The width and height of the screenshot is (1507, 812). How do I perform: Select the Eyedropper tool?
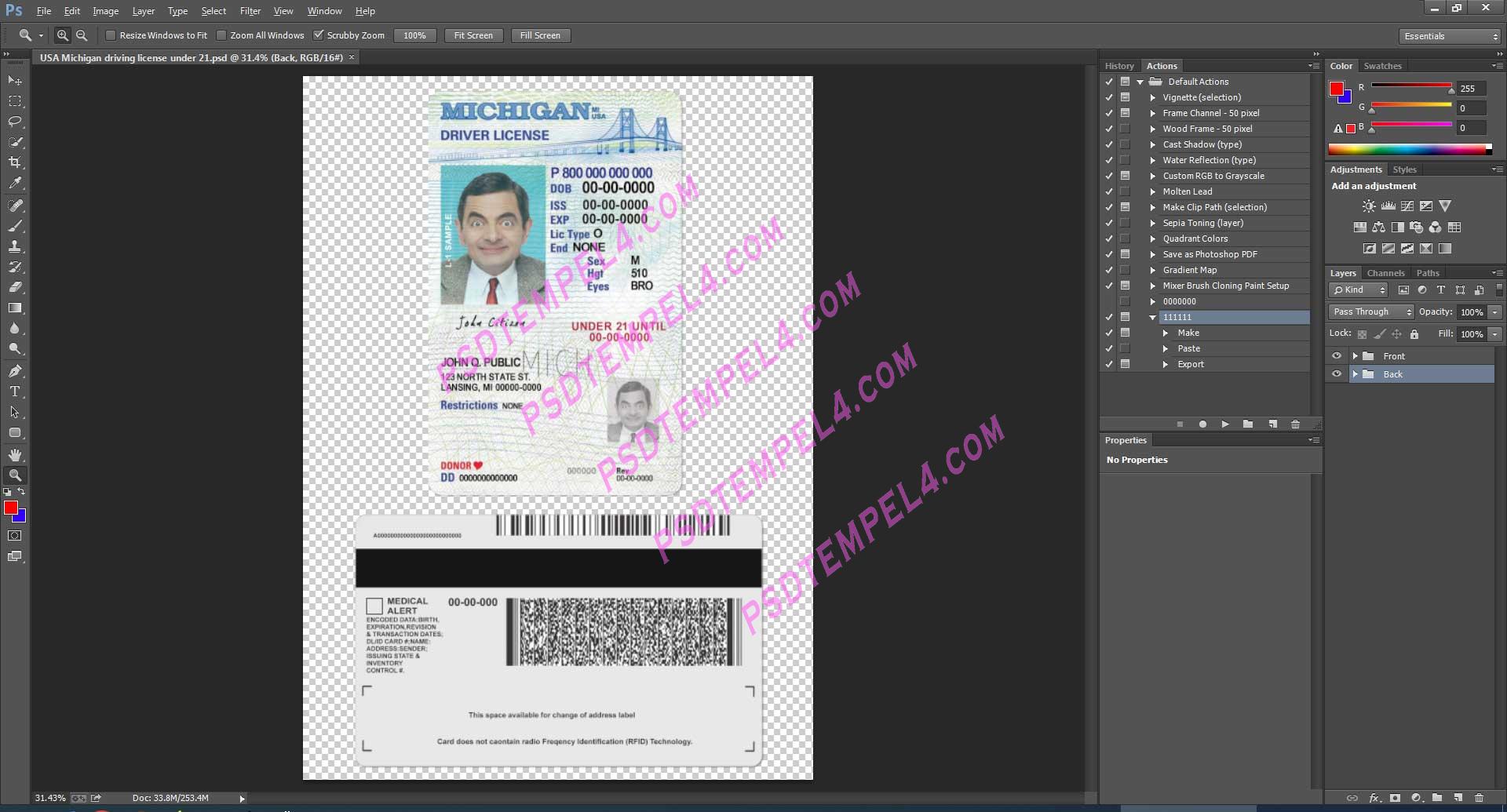coord(14,183)
